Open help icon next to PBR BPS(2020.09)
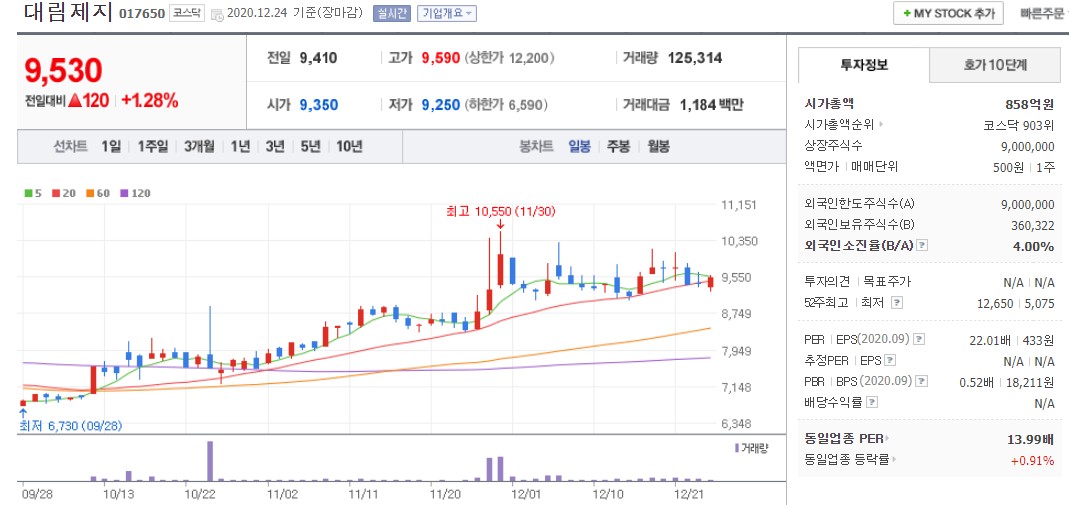Image resolution: width=1069 pixels, height=505 pixels. click(x=924, y=381)
